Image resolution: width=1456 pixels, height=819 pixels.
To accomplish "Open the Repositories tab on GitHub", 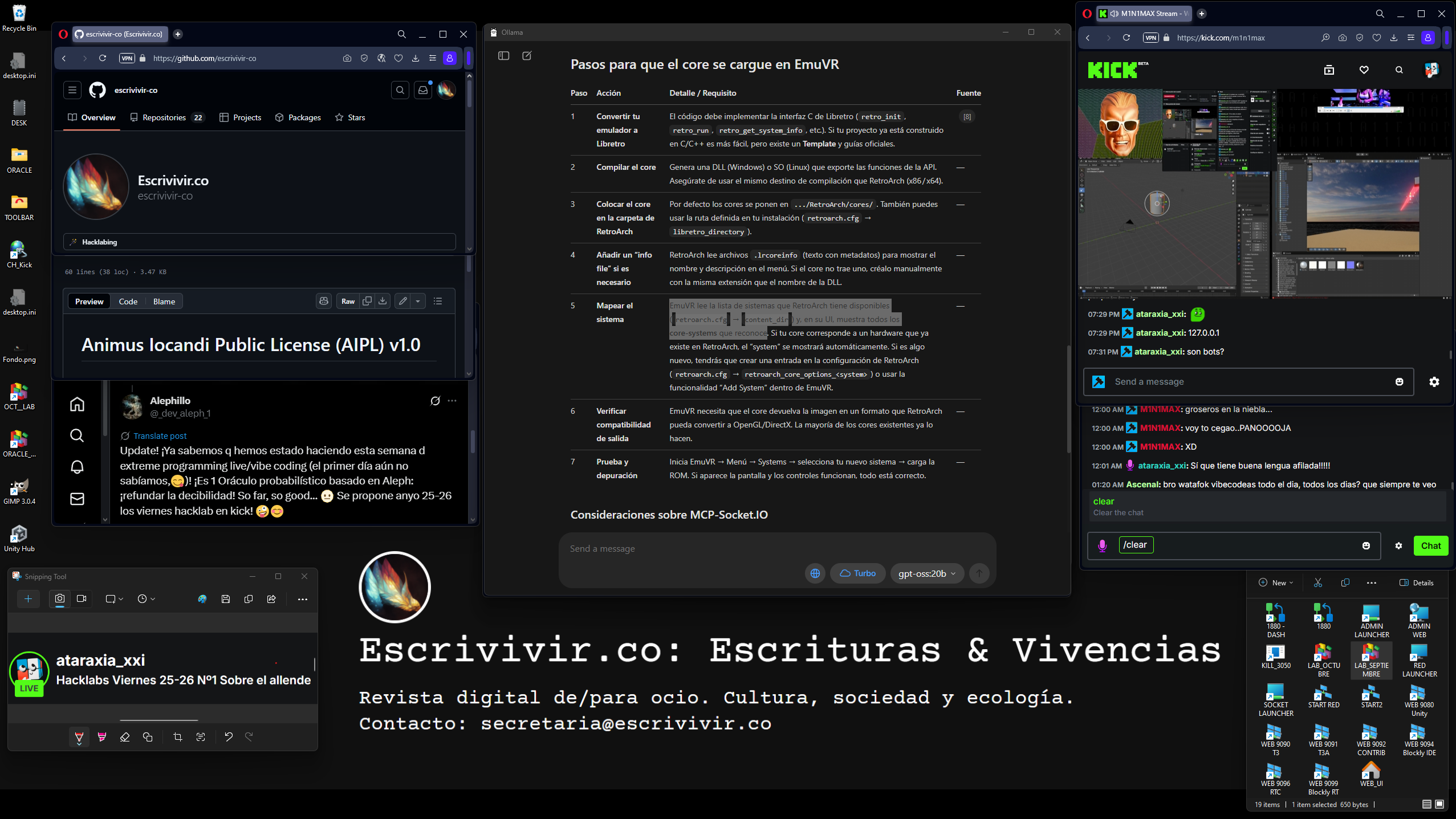I will tap(165, 117).
